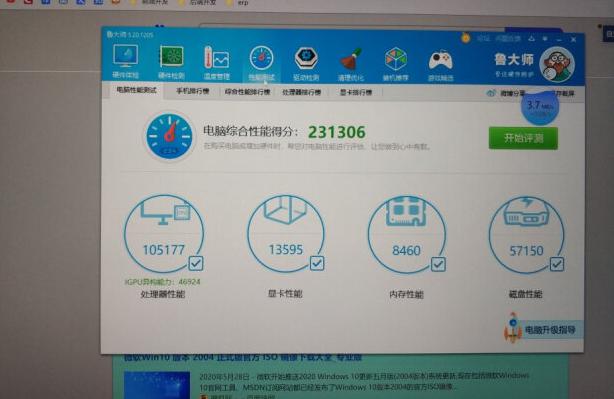Click the disk performance circle 57150
Image resolution: width=614 pixels, height=399 pixels.
coord(526,235)
